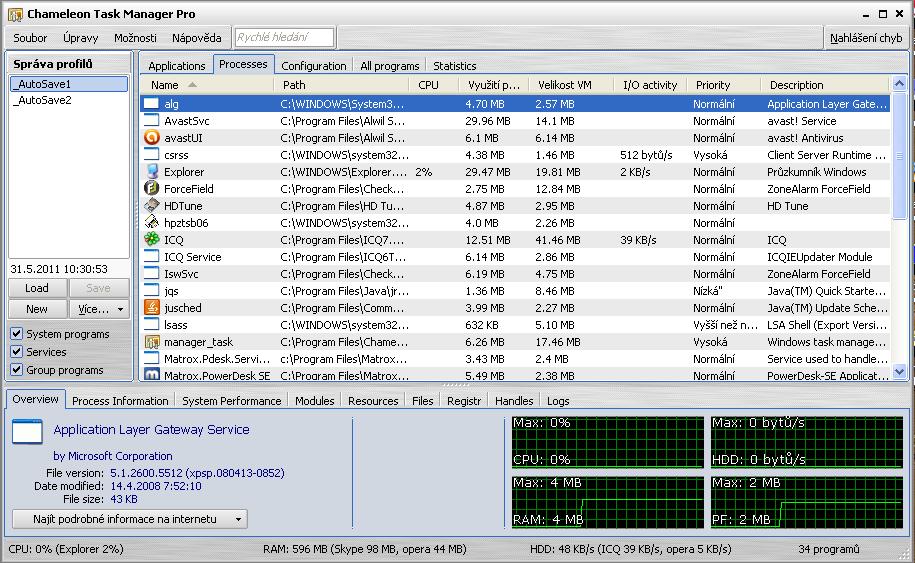Uncheck the Services checkbox
This screenshot has width=915, height=563.
[17, 352]
